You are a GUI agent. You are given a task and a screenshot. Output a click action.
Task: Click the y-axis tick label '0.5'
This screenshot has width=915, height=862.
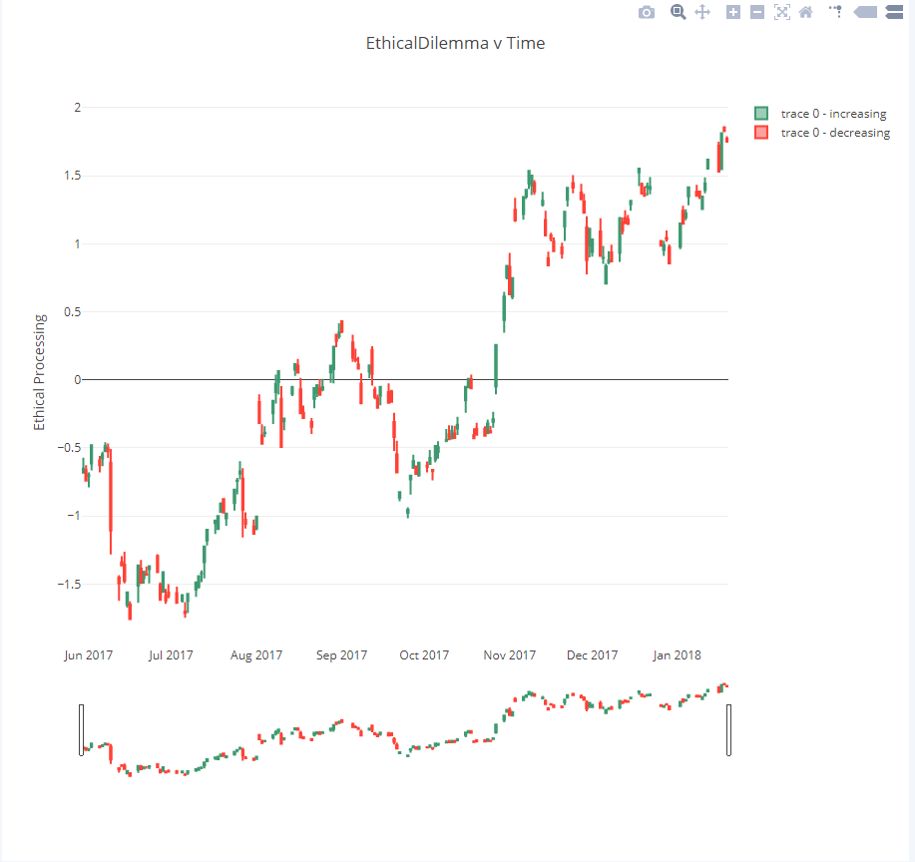[x=72, y=312]
